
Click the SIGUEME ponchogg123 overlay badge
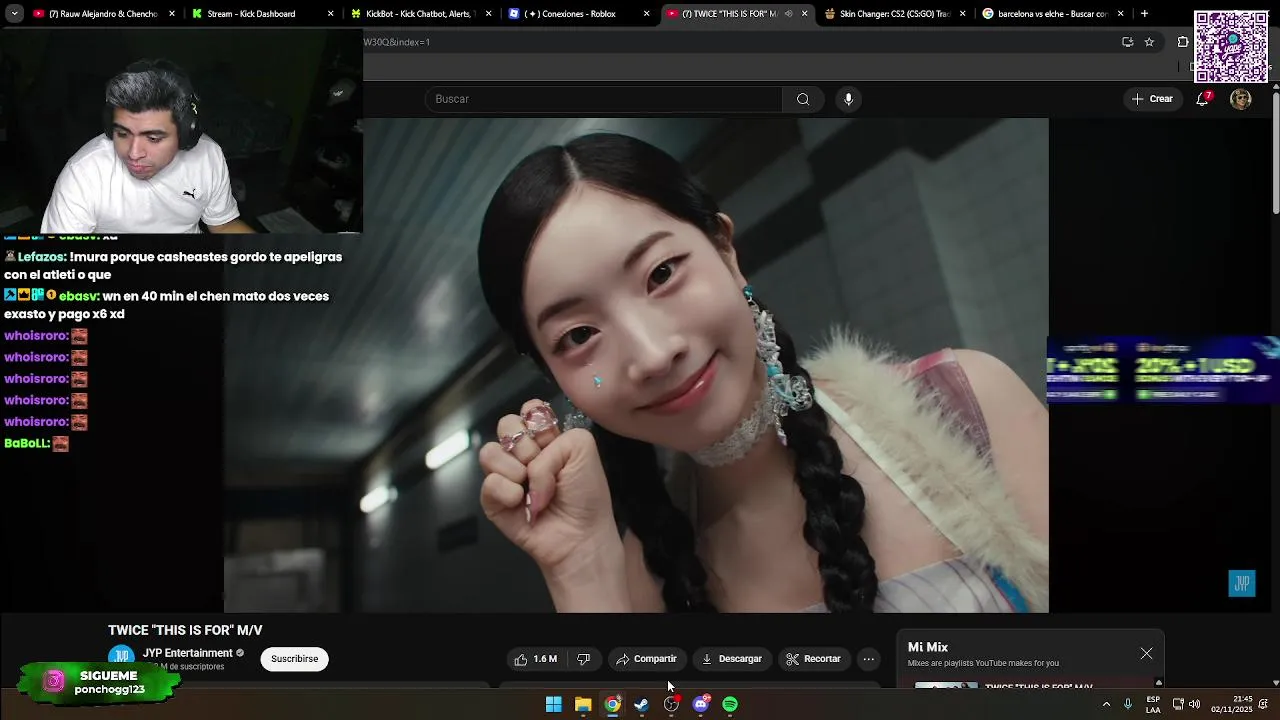pos(100,682)
